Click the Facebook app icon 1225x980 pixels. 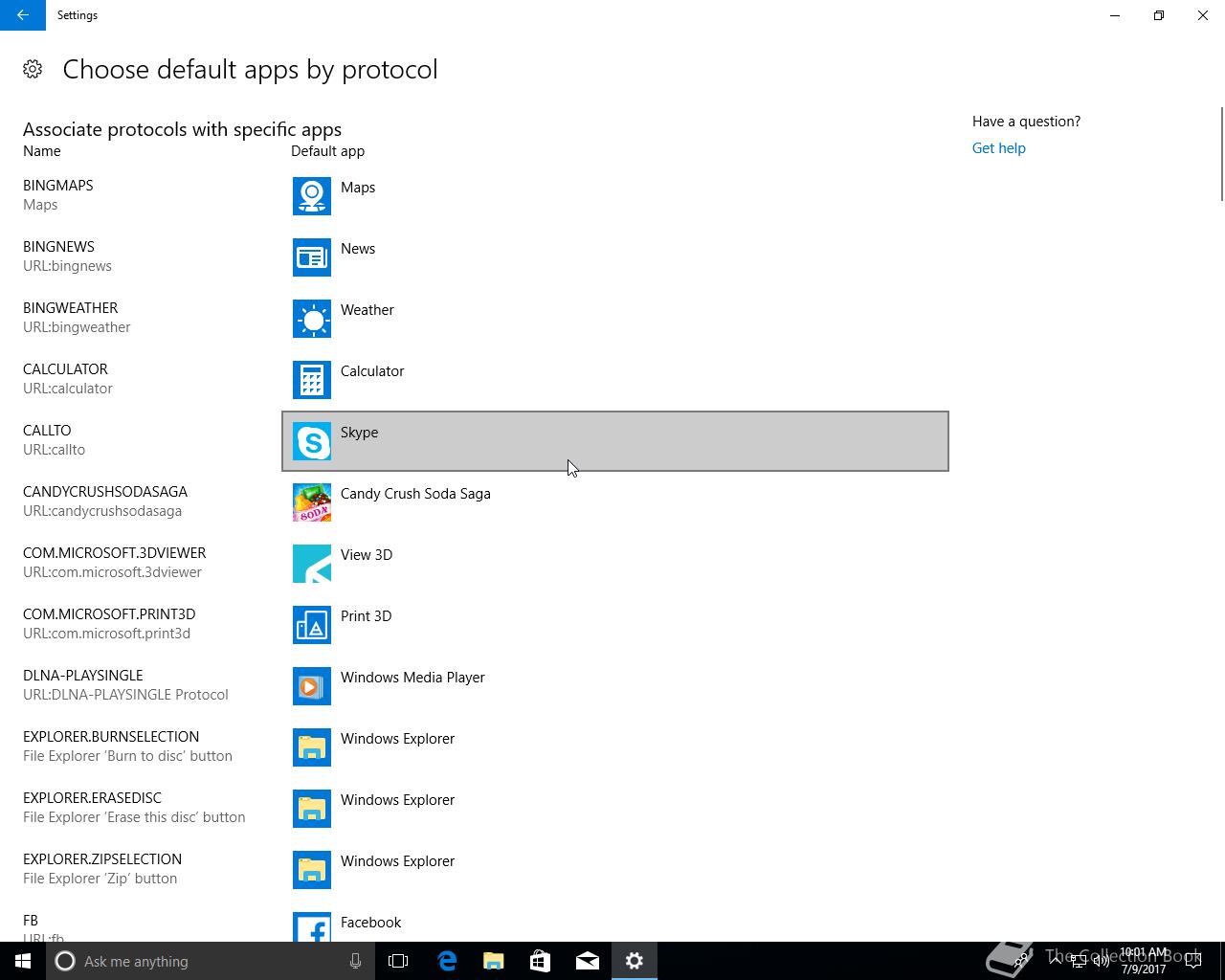tap(312, 926)
